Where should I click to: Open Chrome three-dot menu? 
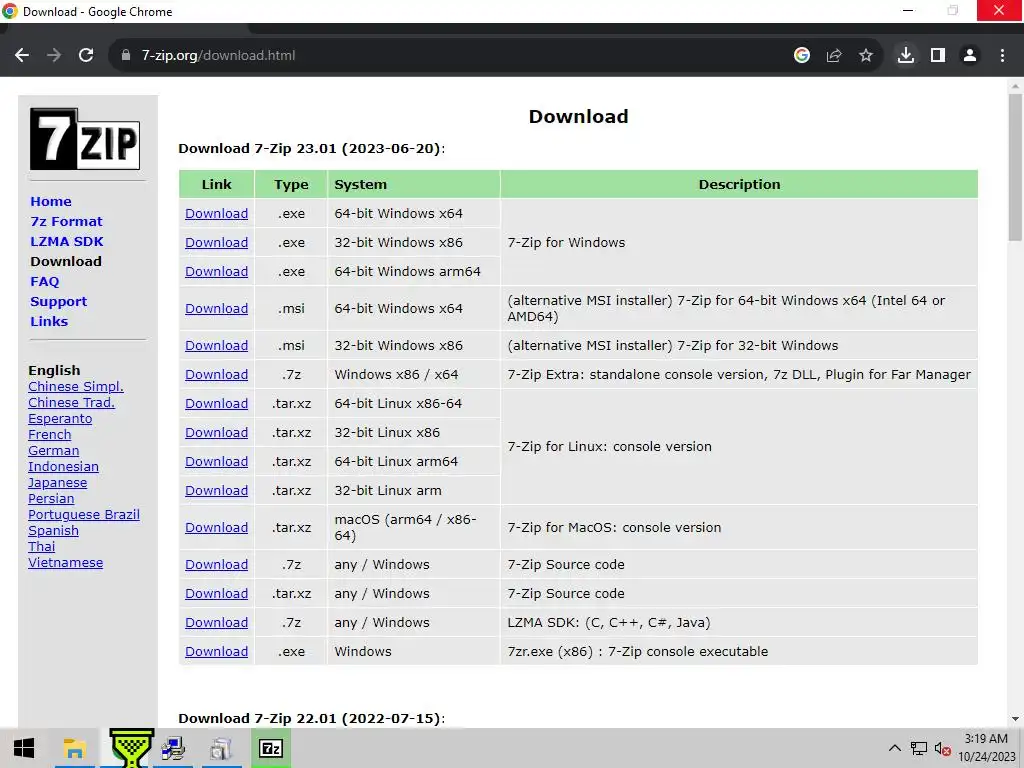click(1002, 56)
